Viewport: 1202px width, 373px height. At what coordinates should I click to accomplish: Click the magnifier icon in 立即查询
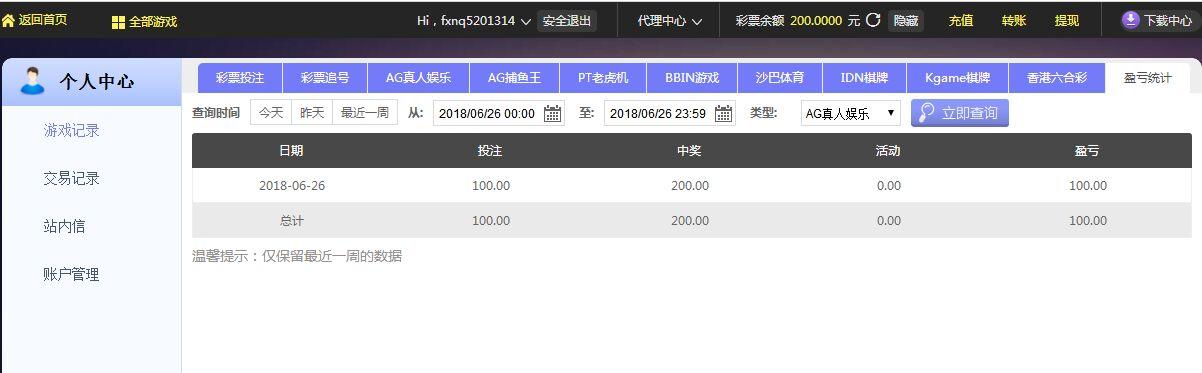(x=927, y=113)
